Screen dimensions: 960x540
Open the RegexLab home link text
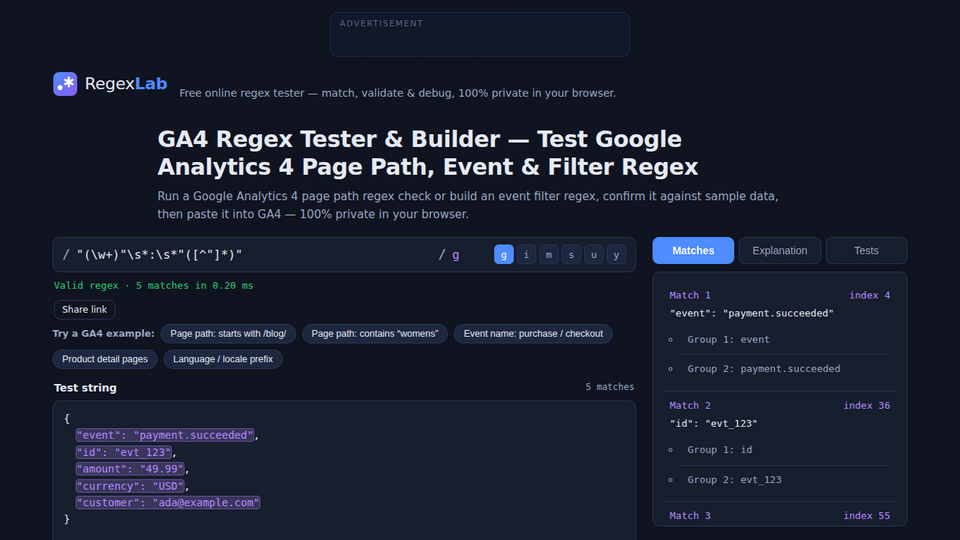click(126, 84)
